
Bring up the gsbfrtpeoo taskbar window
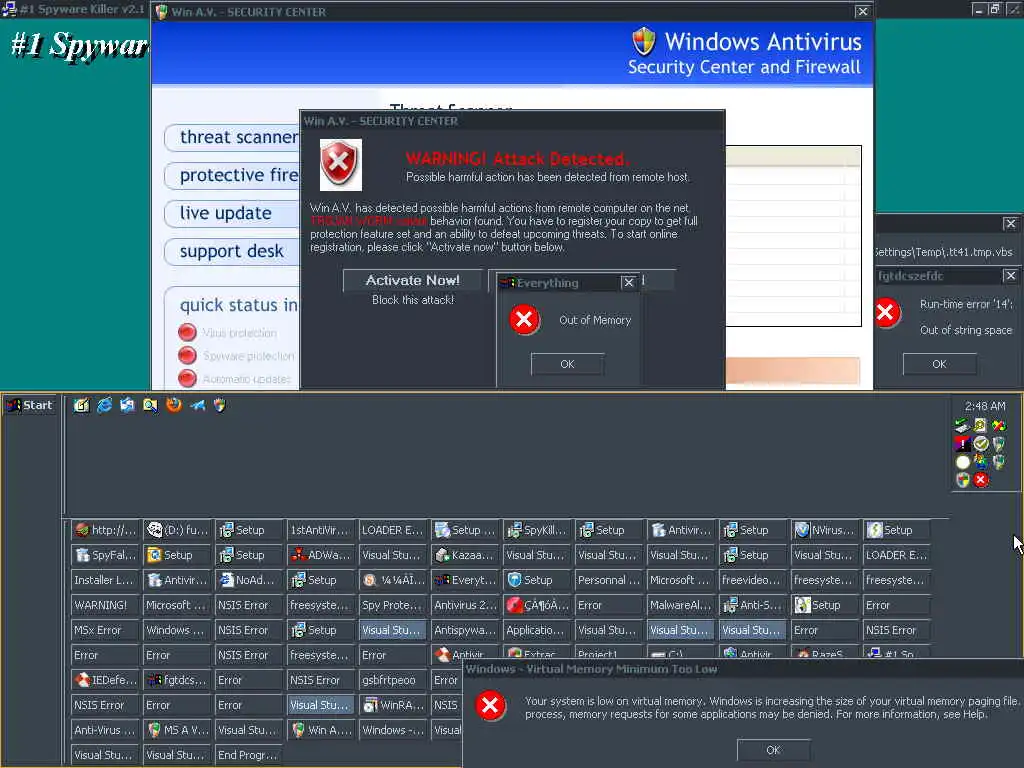[x=392, y=680]
